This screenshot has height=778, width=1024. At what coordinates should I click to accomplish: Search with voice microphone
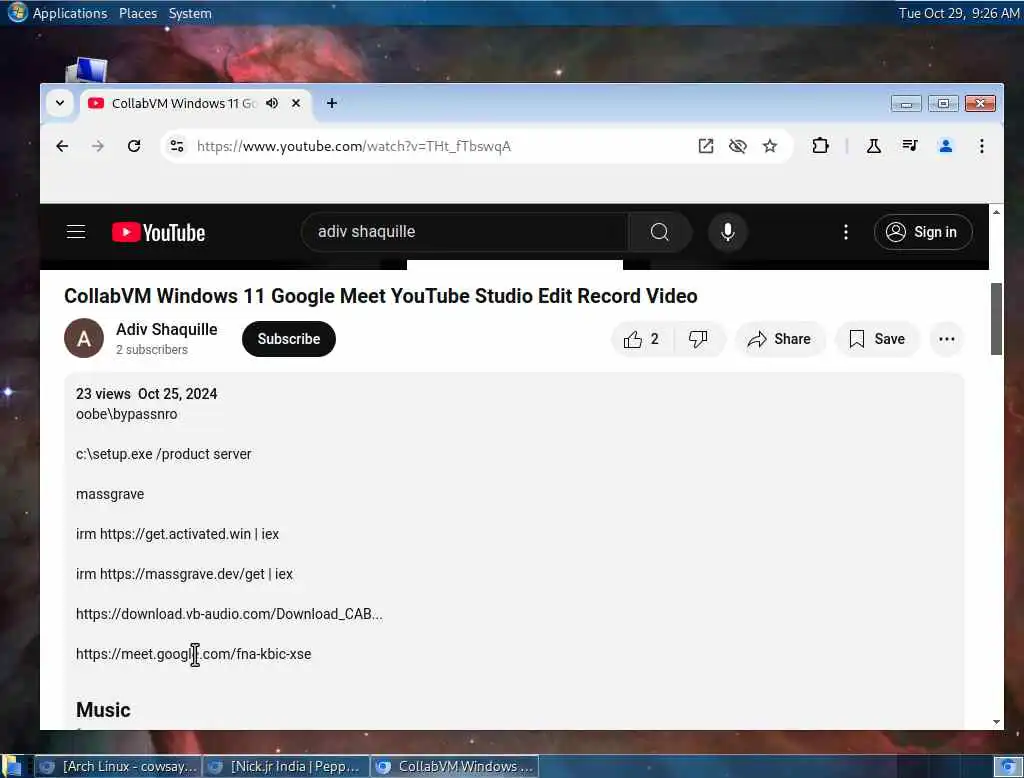point(728,232)
